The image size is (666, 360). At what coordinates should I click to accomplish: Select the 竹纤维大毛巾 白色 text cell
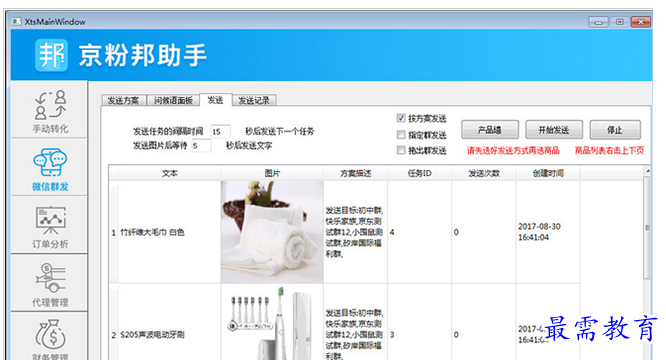click(x=169, y=232)
